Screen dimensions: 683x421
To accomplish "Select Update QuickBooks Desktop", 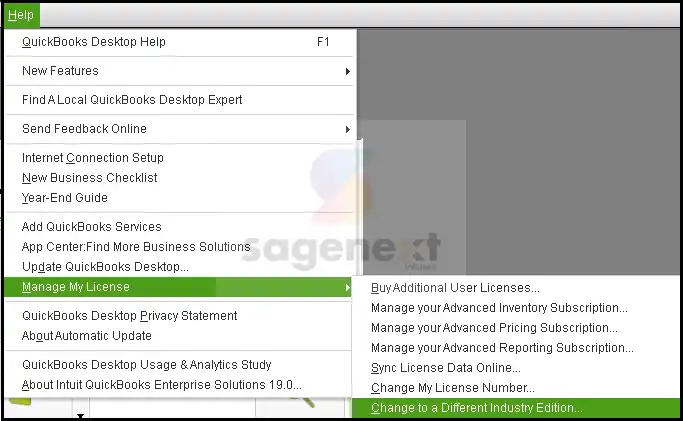I will 178,266.
